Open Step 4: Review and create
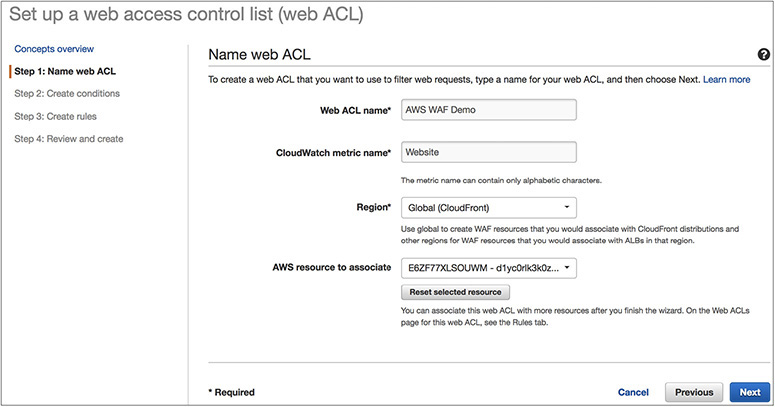The height and width of the screenshot is (407, 775). pos(69,139)
